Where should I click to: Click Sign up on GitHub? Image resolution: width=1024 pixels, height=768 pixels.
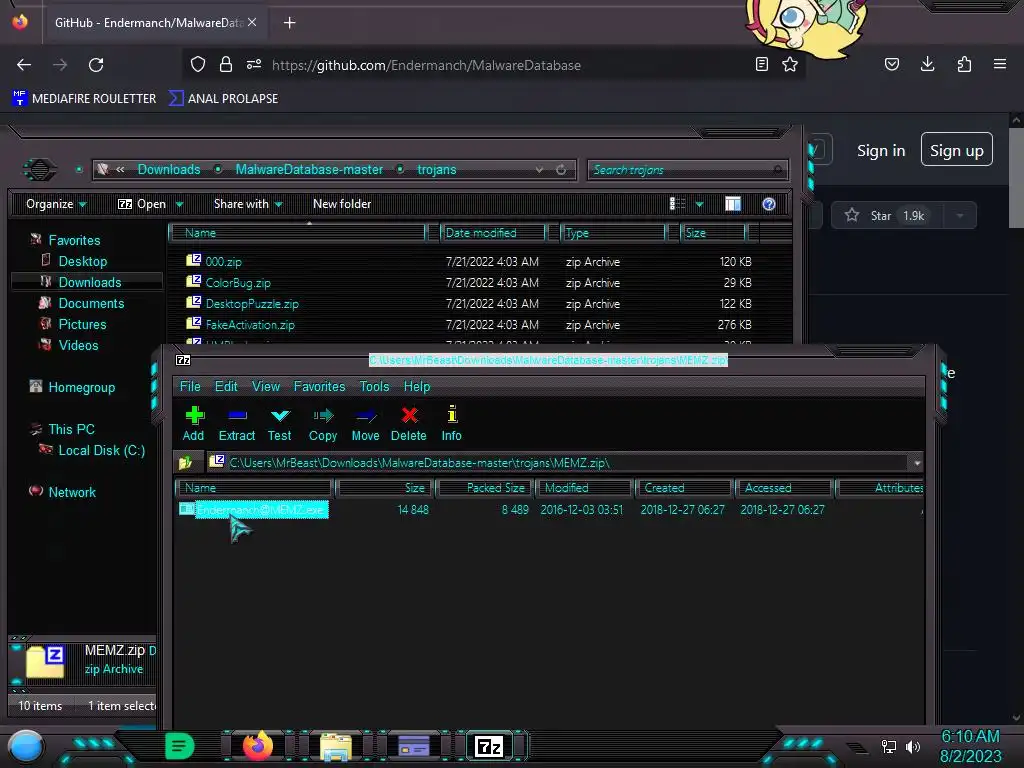coord(957,150)
